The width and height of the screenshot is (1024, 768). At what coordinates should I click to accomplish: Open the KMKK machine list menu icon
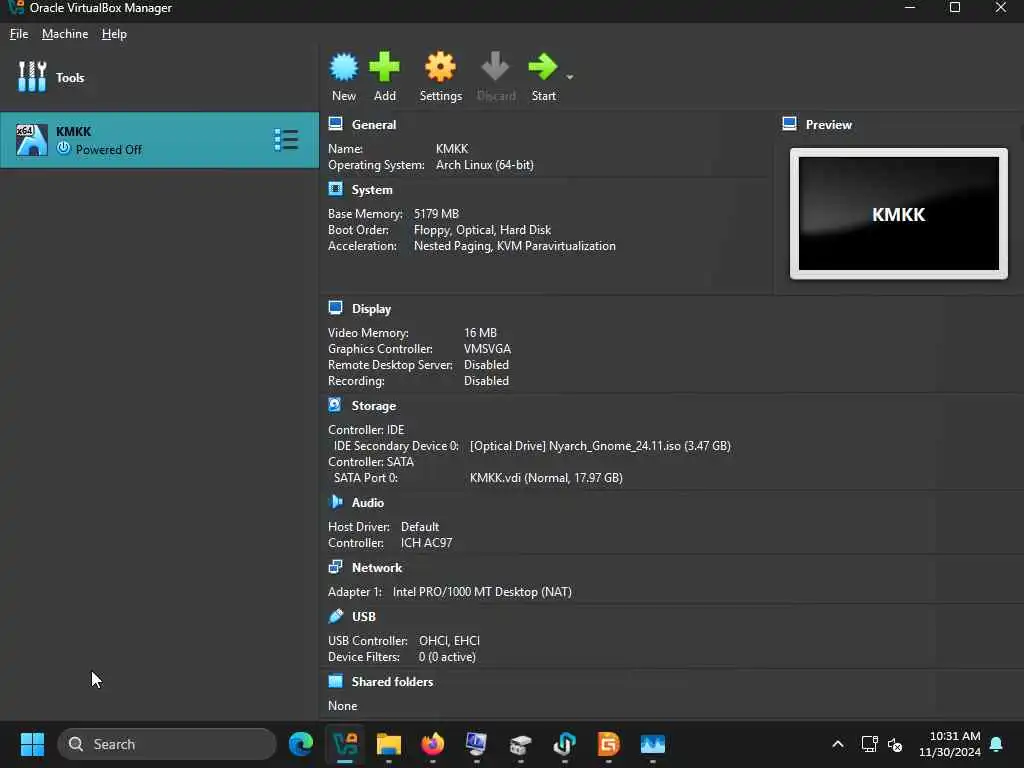286,140
